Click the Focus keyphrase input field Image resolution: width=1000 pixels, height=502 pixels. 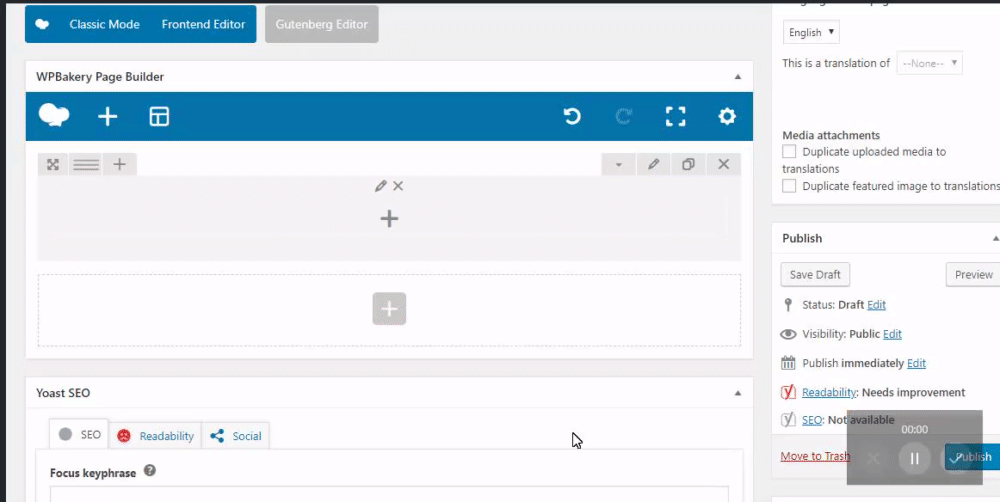389,494
